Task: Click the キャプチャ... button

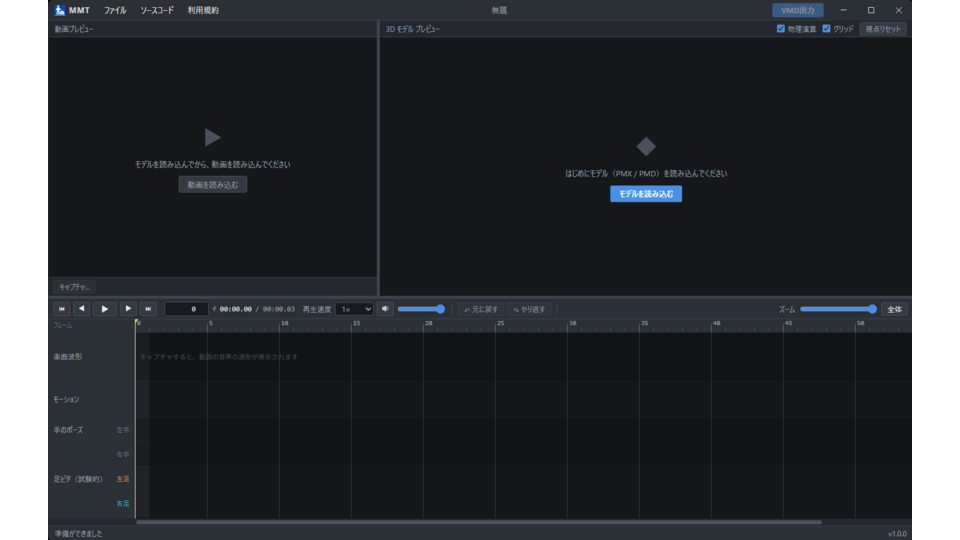Action: click(75, 287)
